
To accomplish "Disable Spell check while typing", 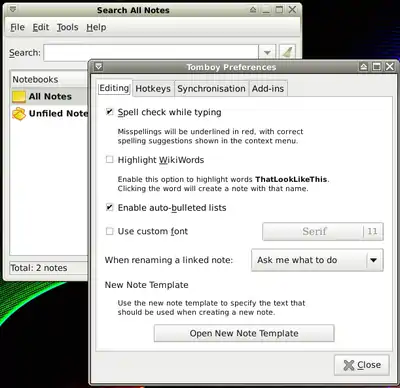I will (x=109, y=112).
